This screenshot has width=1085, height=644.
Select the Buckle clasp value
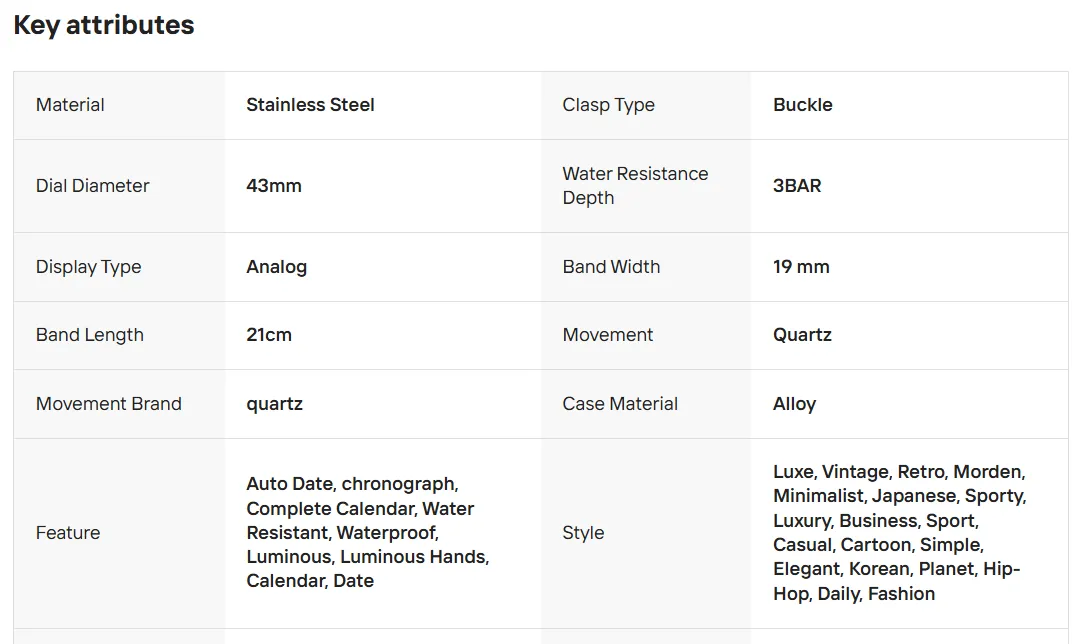[802, 105]
